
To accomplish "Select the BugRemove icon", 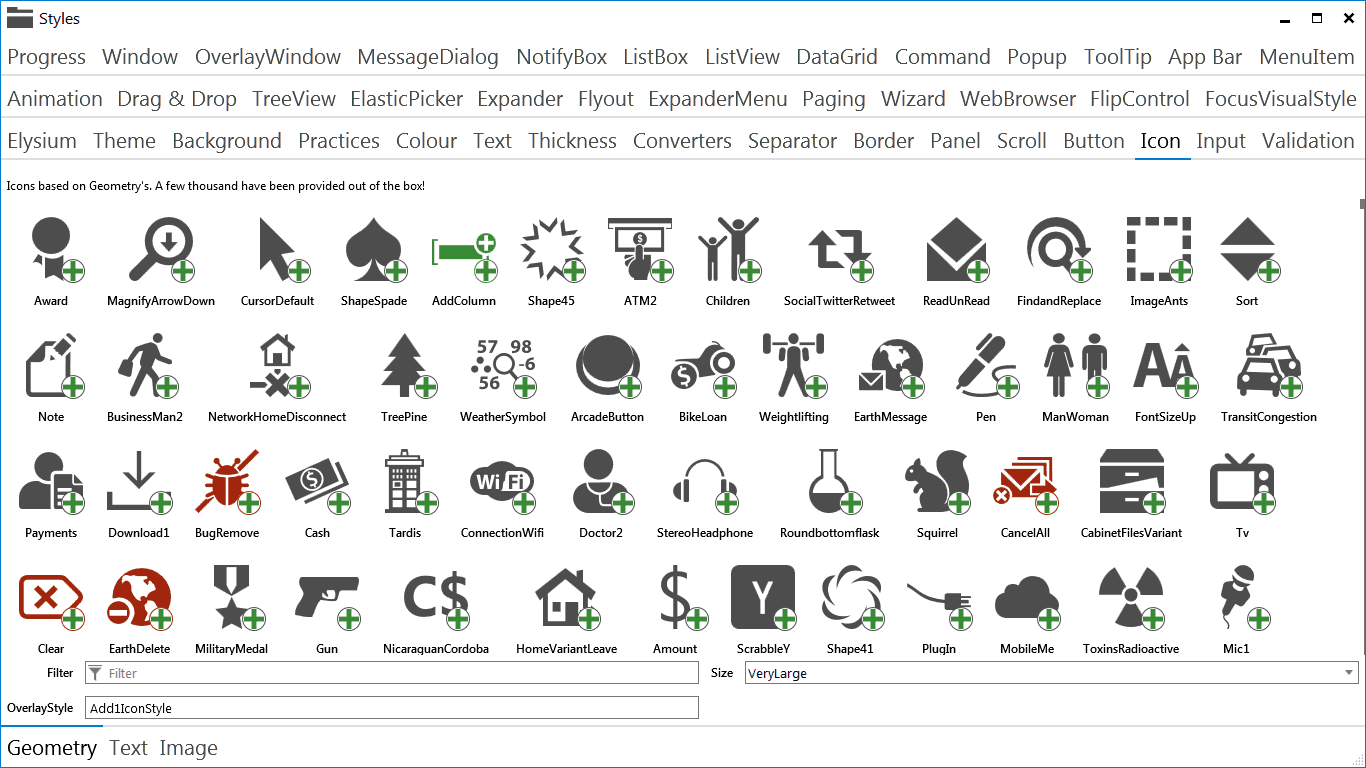I will pyautogui.click(x=225, y=481).
